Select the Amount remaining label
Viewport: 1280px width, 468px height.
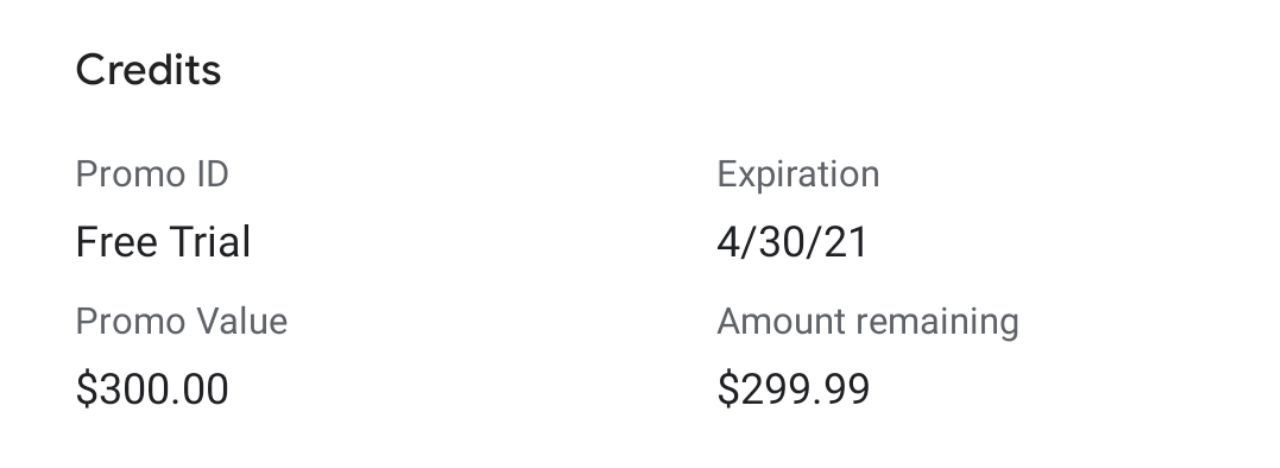(868, 322)
